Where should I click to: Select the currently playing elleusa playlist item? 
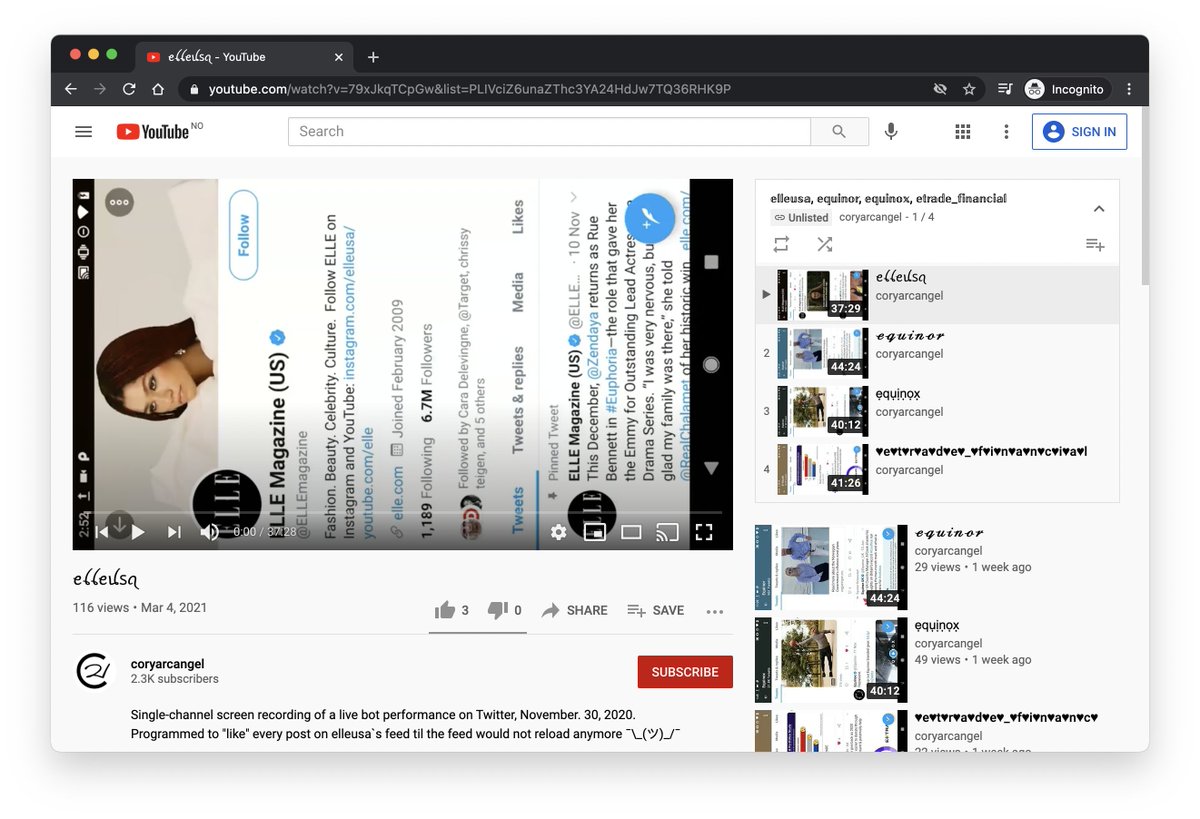coord(937,295)
